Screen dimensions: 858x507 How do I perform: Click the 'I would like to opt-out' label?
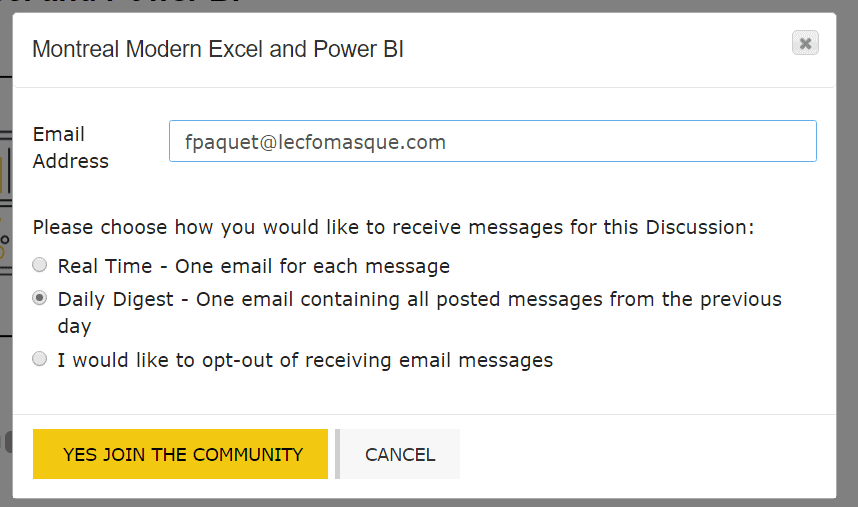305,359
